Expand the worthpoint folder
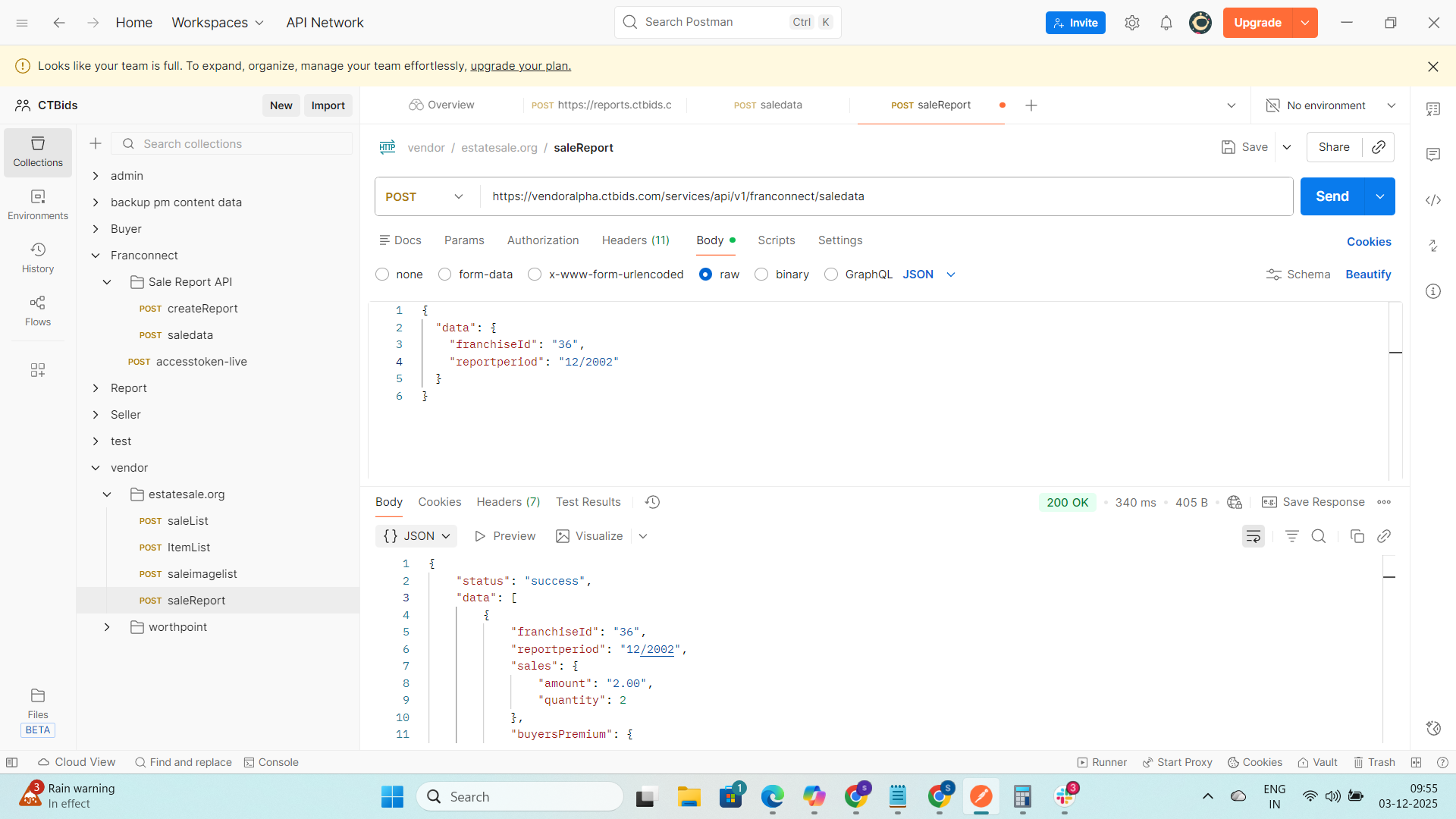 pyautogui.click(x=107, y=627)
